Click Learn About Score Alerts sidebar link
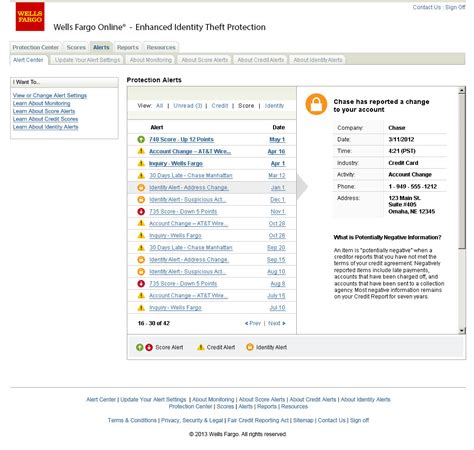 44,111
